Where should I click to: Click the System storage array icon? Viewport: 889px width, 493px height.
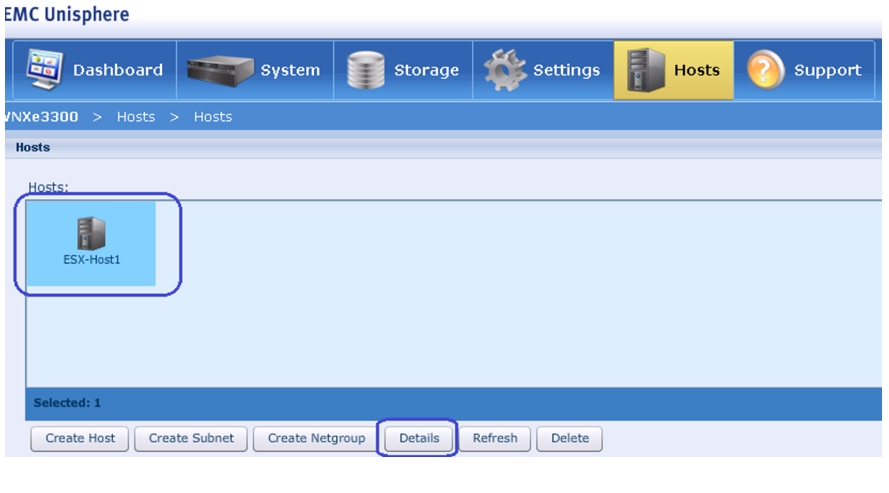(x=220, y=70)
